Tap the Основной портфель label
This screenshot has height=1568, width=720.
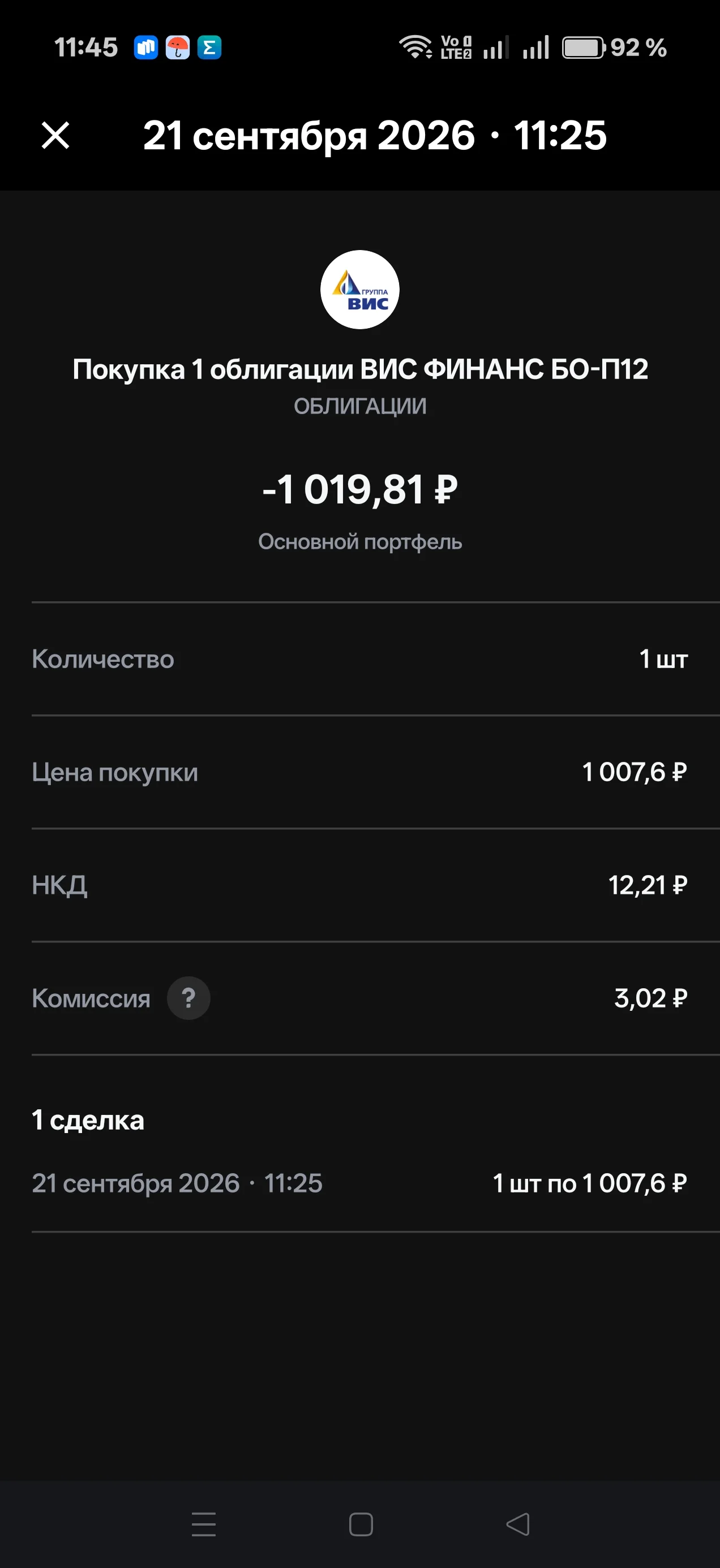pos(360,542)
